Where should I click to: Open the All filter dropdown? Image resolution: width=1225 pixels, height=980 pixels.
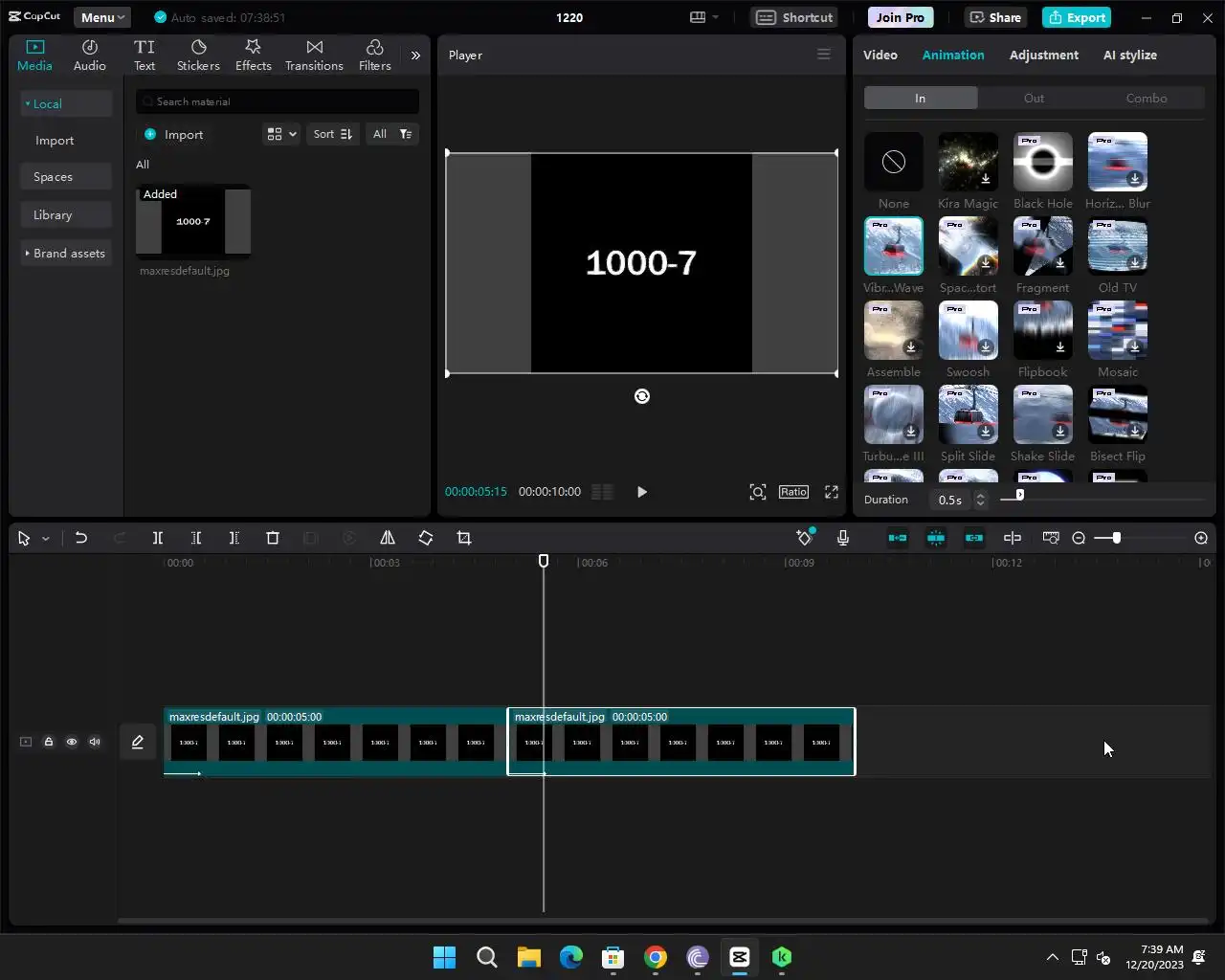point(391,134)
